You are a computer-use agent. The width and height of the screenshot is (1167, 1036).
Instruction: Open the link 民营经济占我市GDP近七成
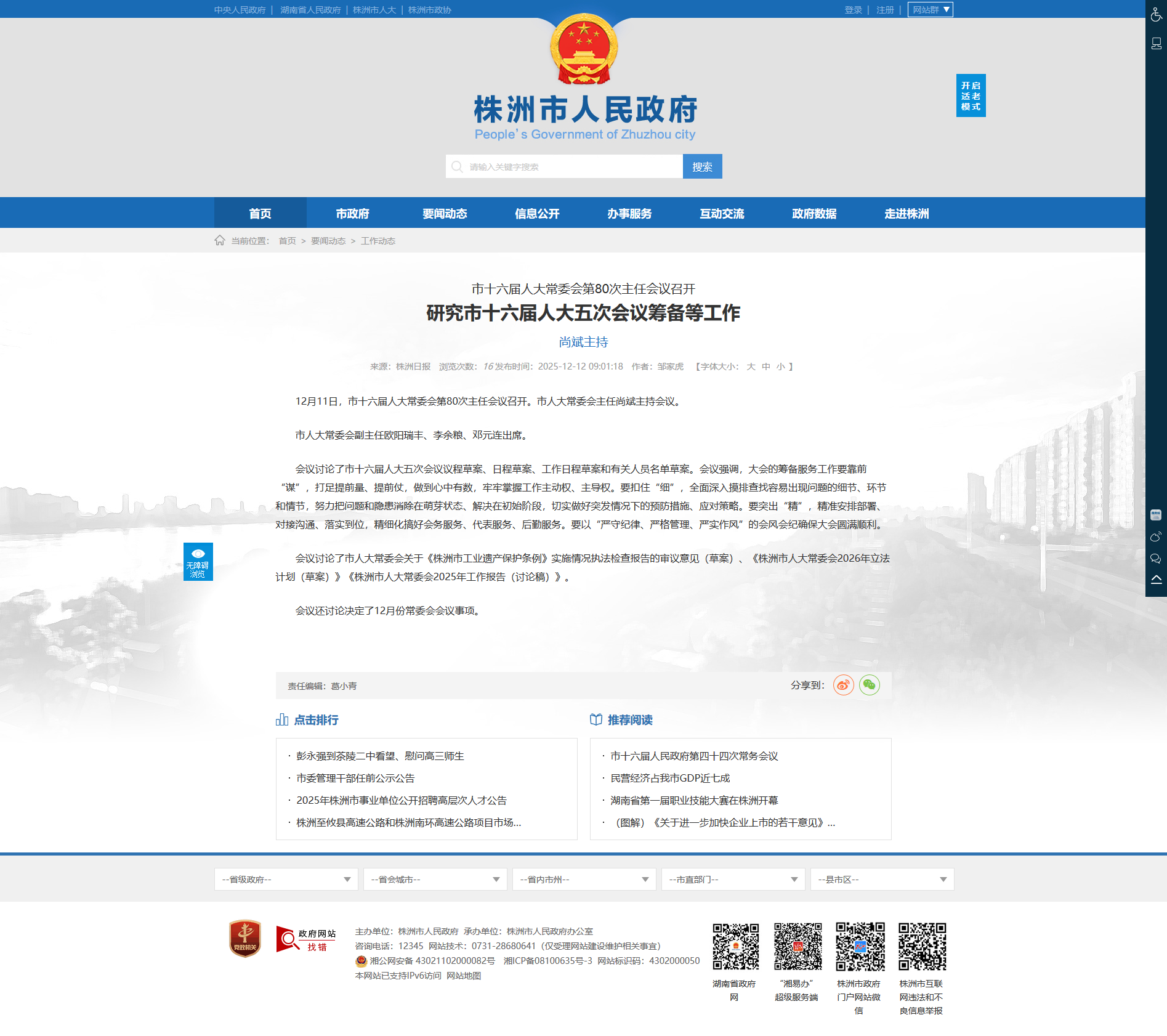(x=670, y=779)
